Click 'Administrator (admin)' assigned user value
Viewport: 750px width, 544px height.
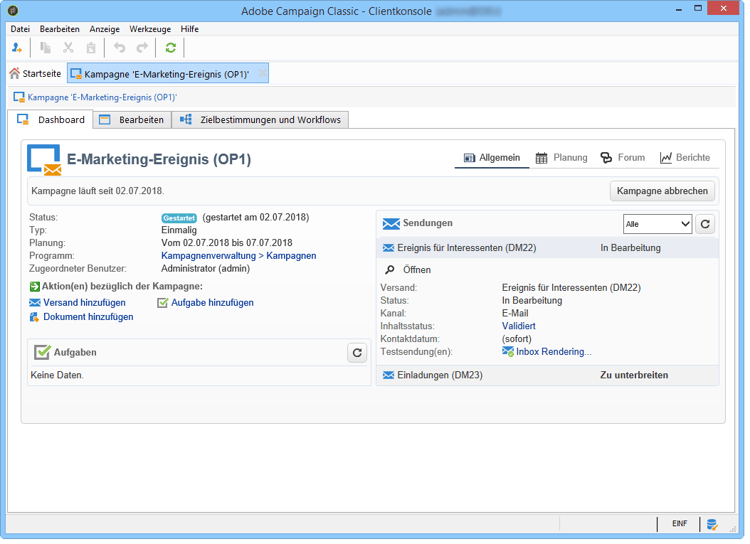[205, 269]
